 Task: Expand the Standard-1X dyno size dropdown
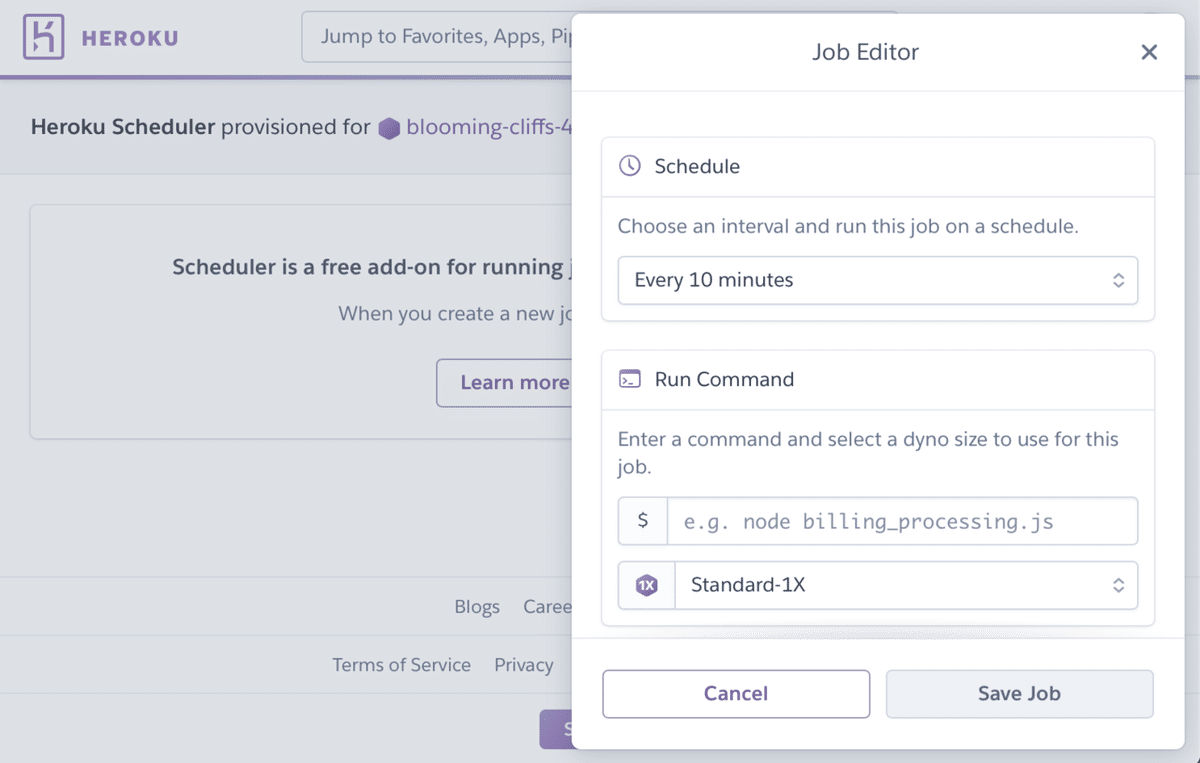pos(905,585)
